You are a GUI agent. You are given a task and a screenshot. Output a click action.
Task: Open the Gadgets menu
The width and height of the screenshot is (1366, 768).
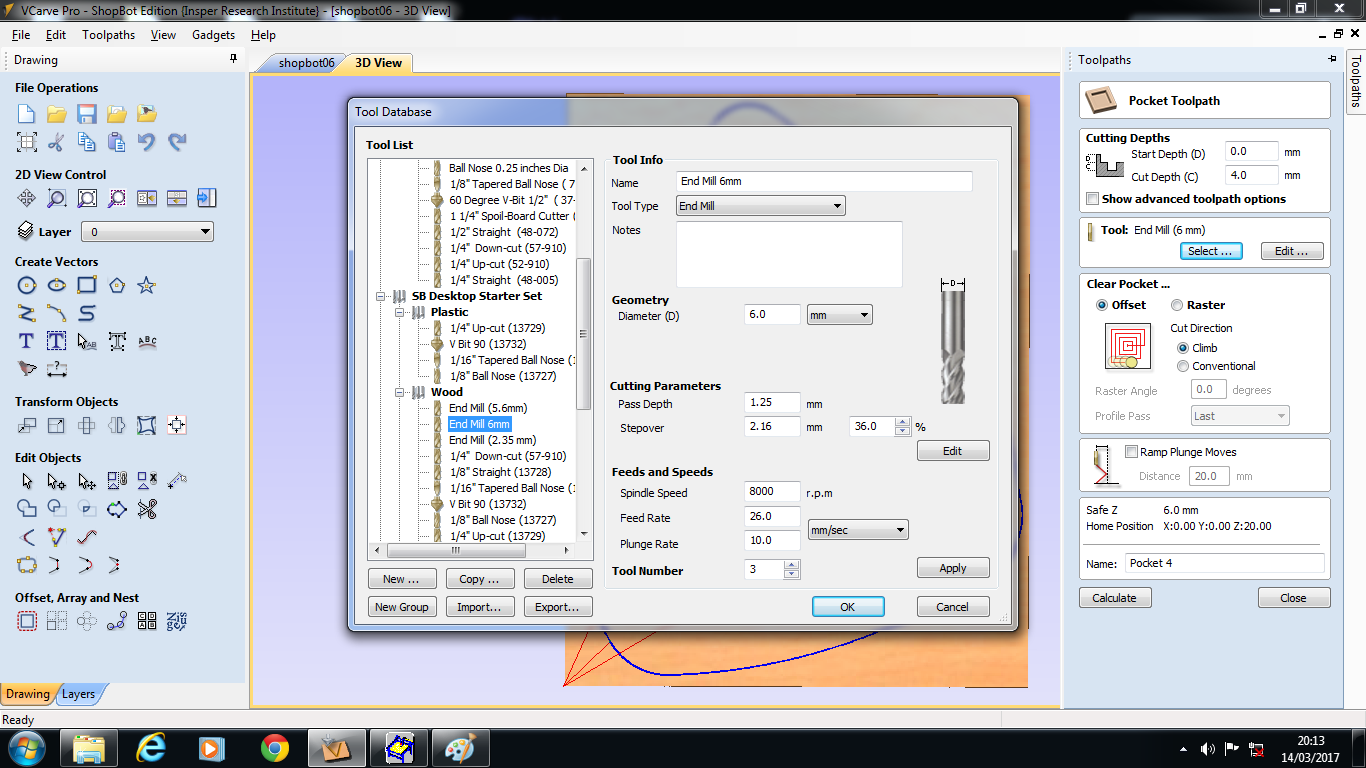pyautogui.click(x=213, y=35)
